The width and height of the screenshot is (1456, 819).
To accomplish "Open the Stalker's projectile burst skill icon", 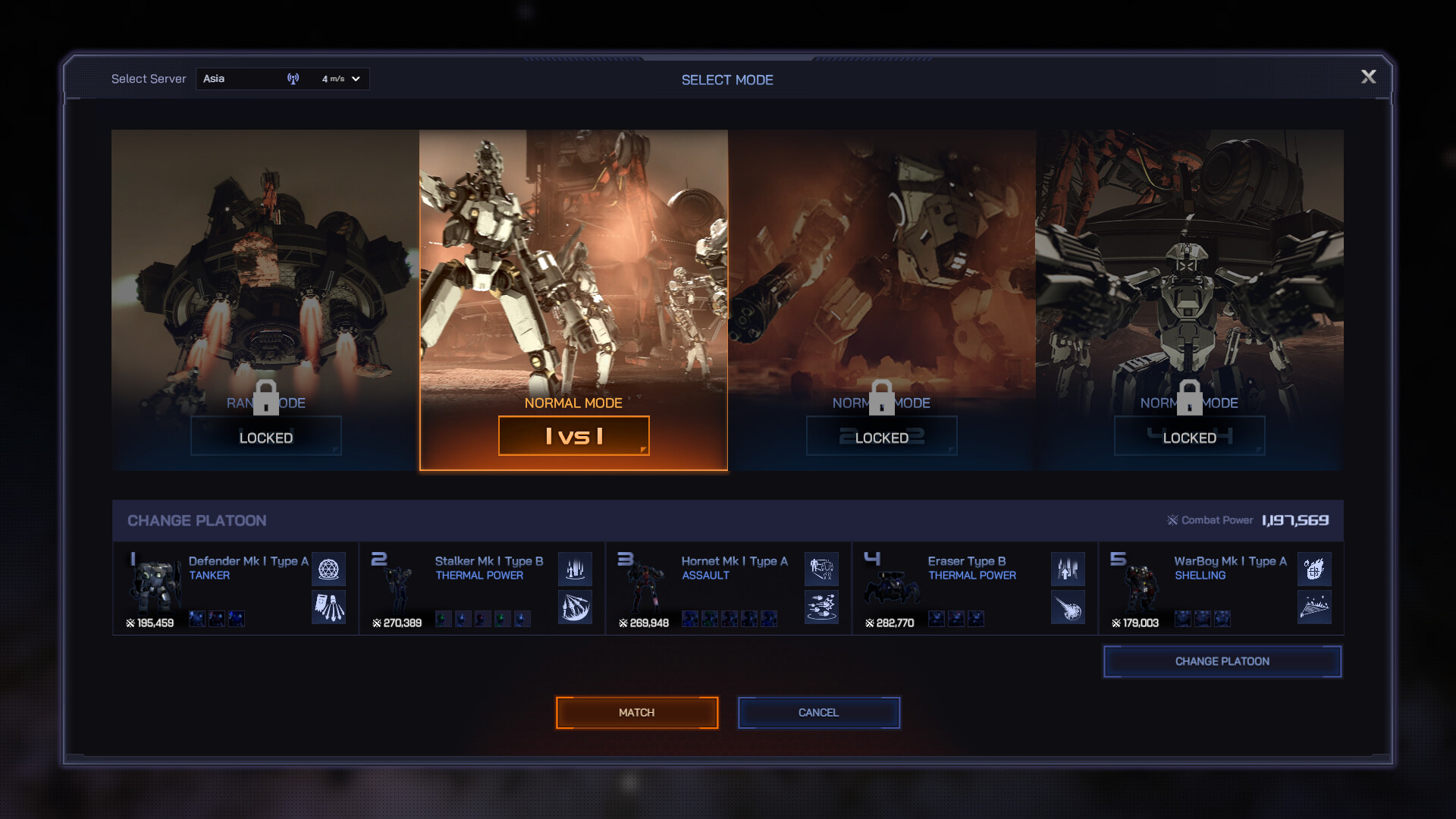I will [x=576, y=607].
